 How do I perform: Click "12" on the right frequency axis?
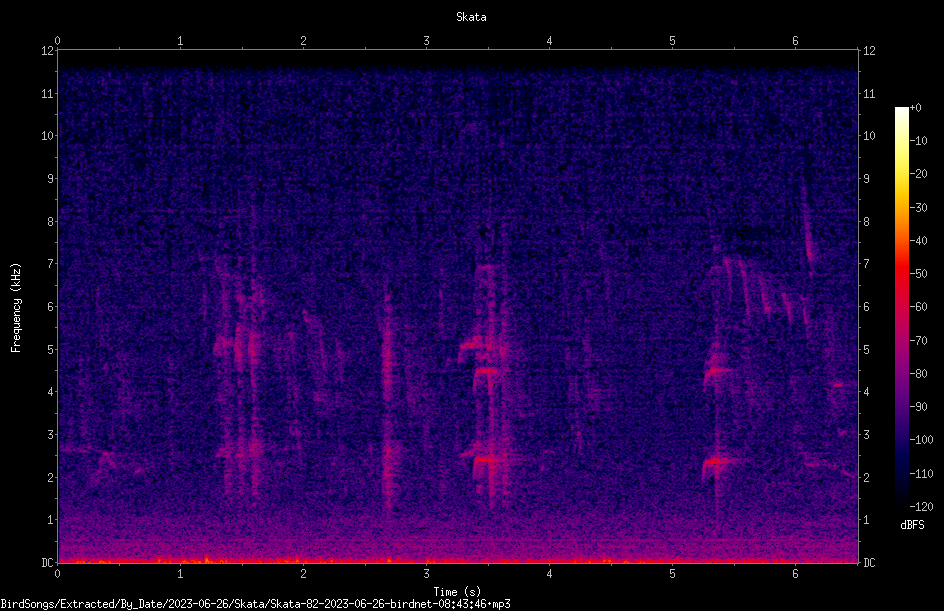[869, 51]
